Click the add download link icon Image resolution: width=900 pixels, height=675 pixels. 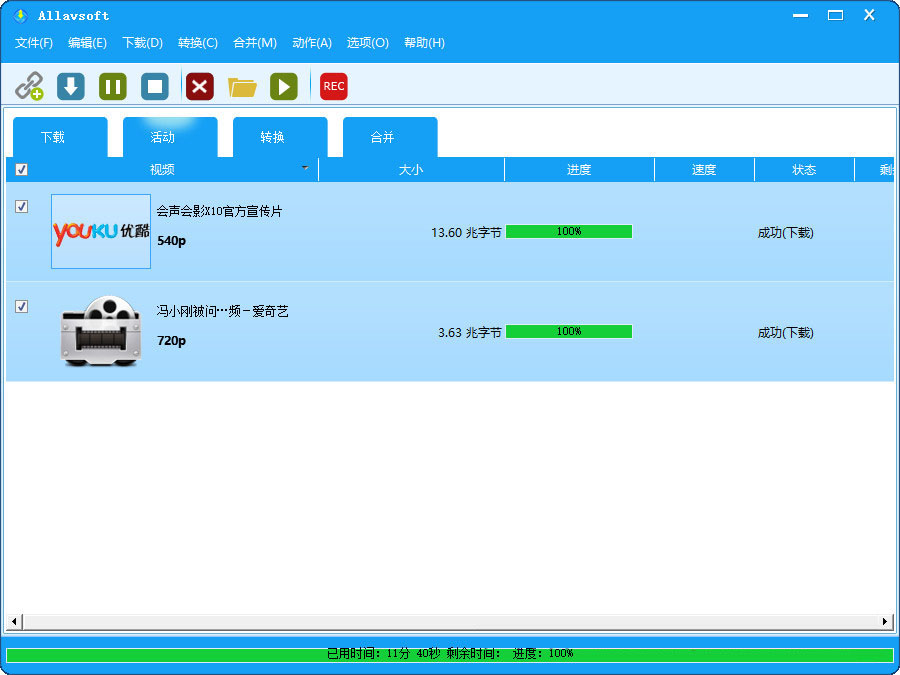click(31, 86)
